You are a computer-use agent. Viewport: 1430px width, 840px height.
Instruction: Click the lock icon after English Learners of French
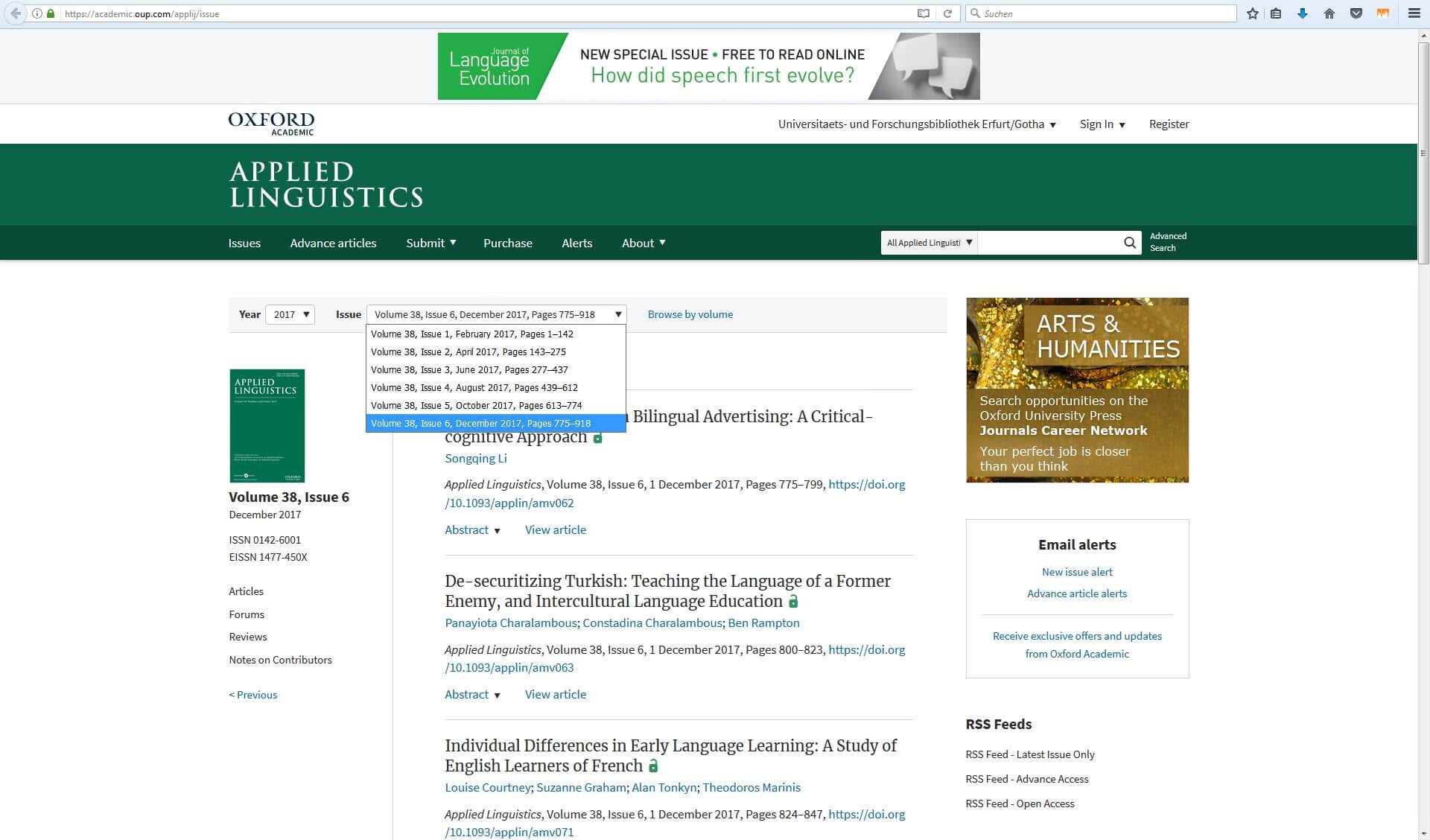[x=653, y=766]
